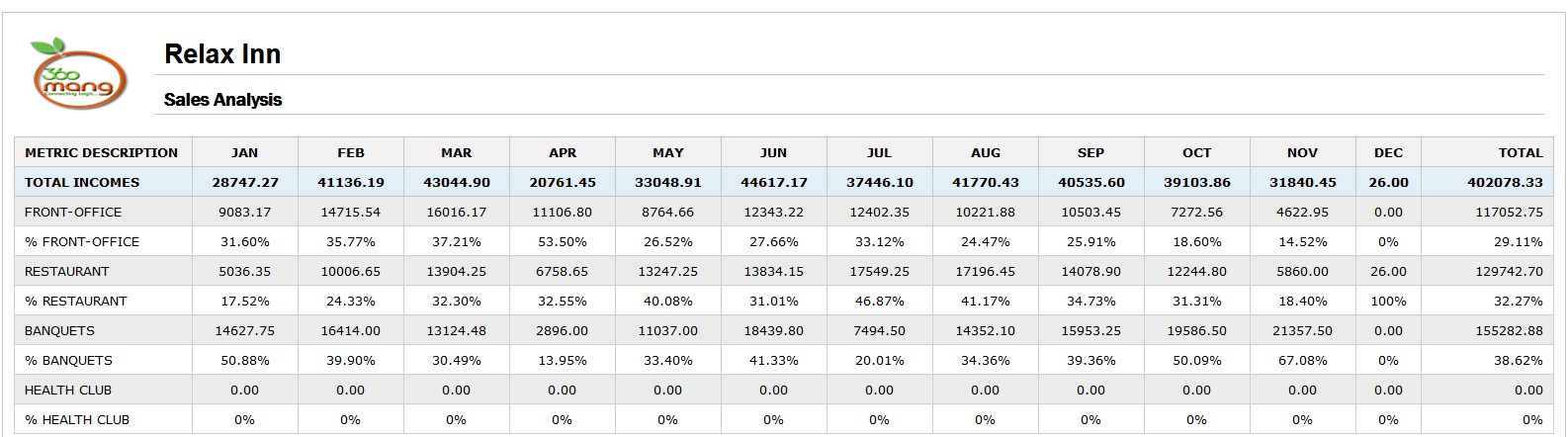Click the AUG column header

[x=986, y=152]
